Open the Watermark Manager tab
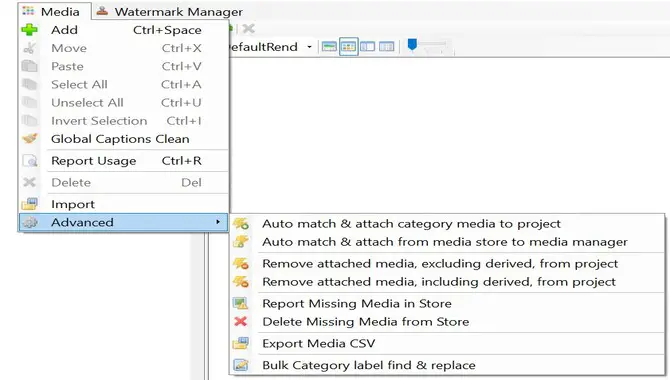 pos(170,12)
